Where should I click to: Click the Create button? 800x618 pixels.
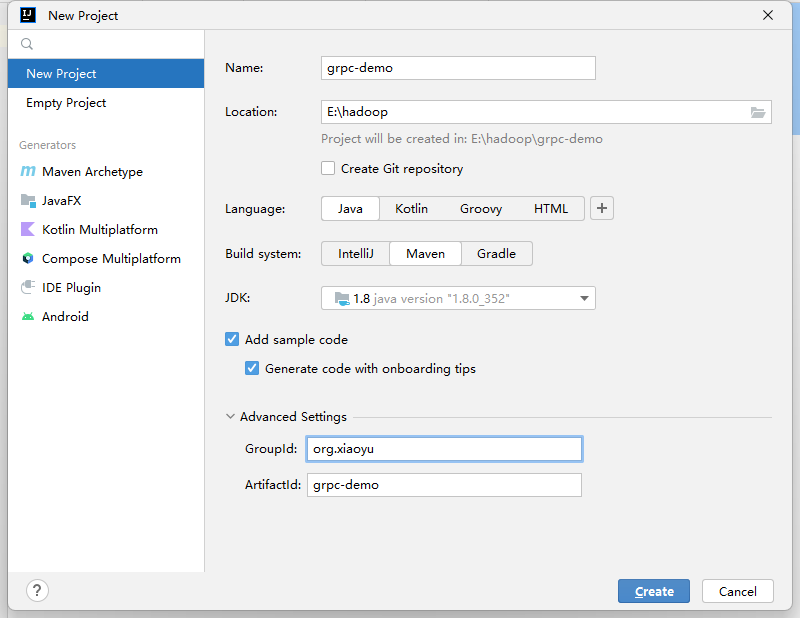point(654,591)
